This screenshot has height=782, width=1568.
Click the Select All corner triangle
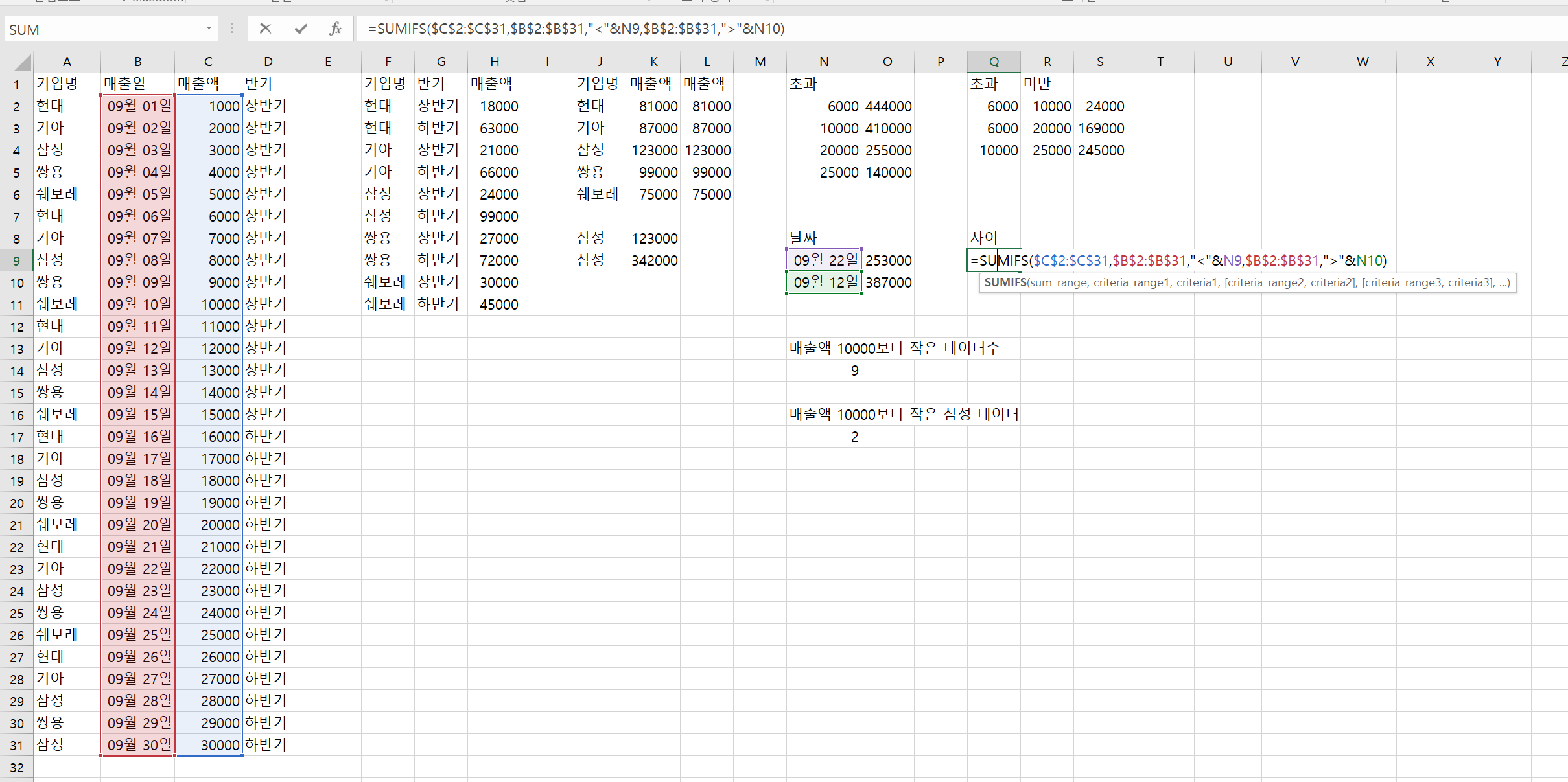[23, 62]
